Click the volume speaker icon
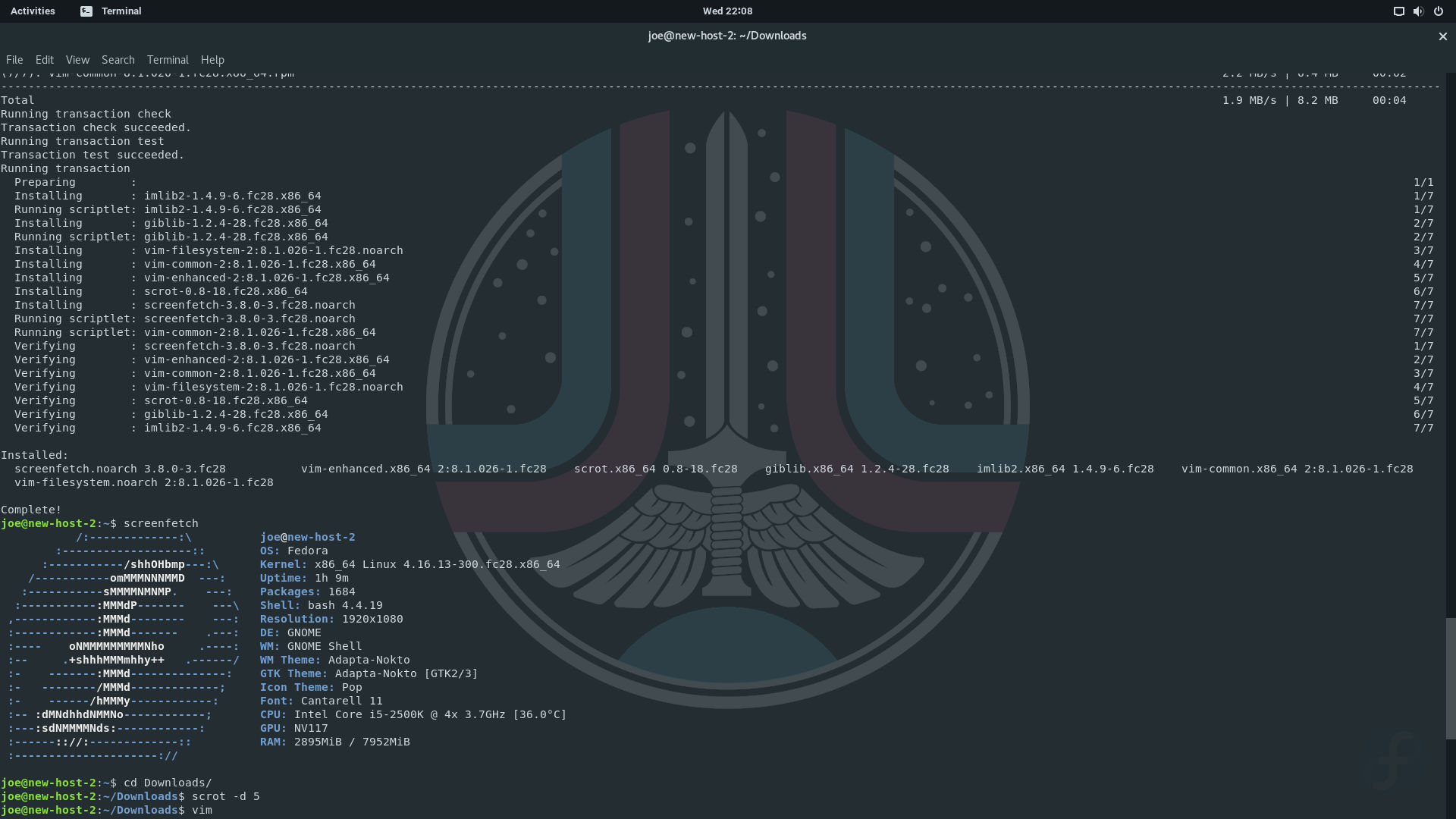This screenshot has height=819, width=1456. pos(1418,11)
